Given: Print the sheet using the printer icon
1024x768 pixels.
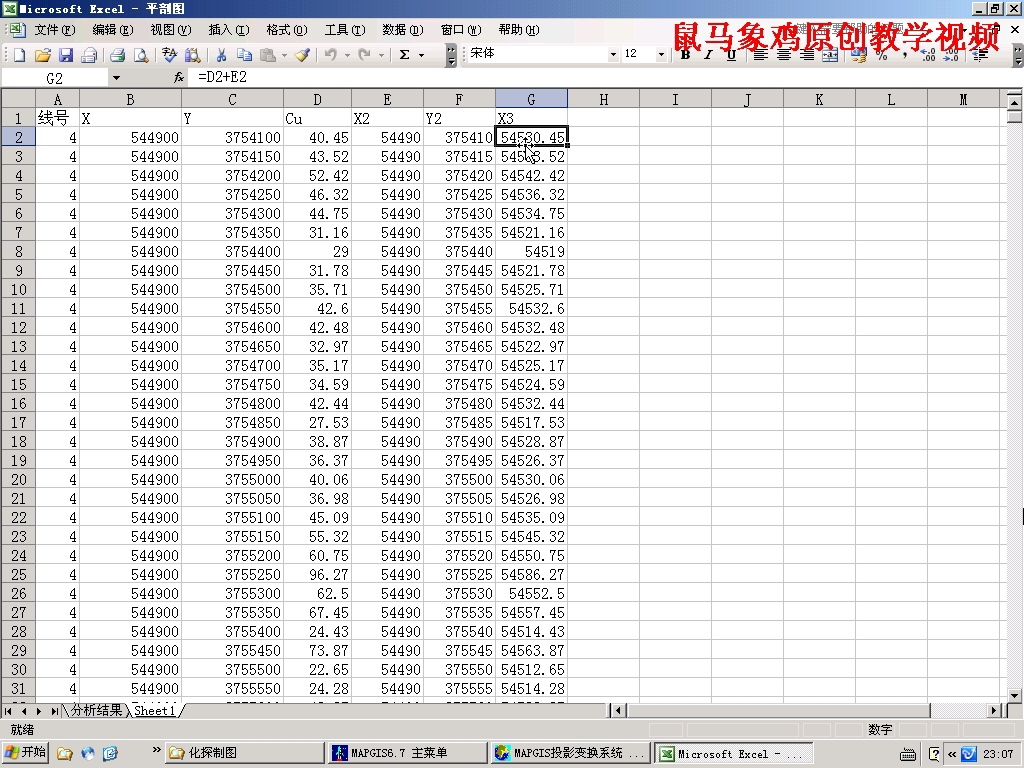Looking at the screenshot, I should [x=118, y=56].
